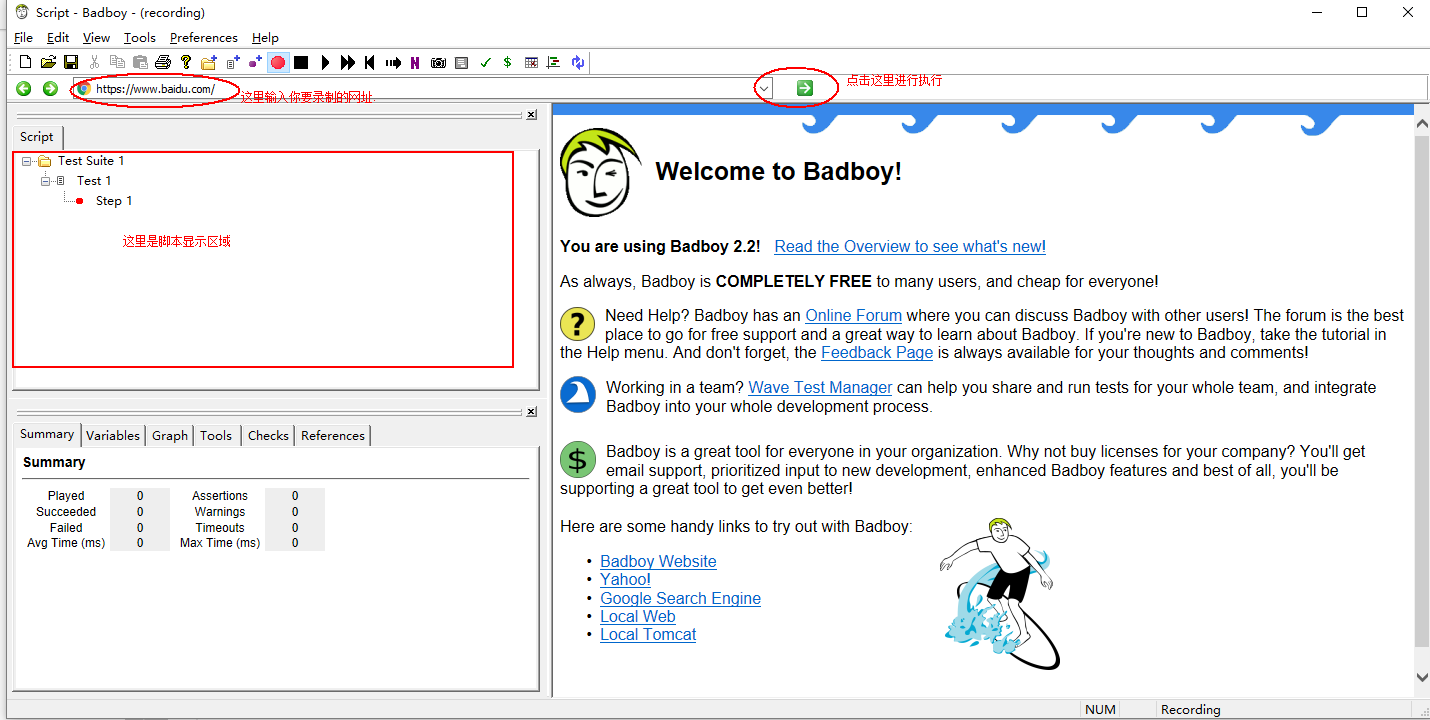Click the form populator document icon
The width and height of the screenshot is (1430, 720).
[461, 62]
